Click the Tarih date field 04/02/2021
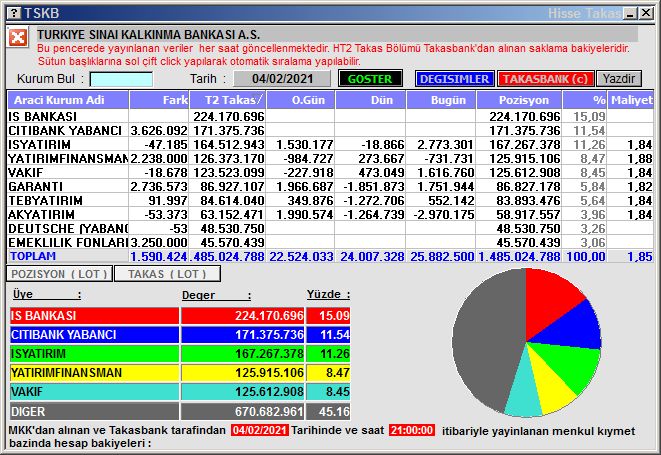Viewport: 661px width, 455px height. [282, 79]
